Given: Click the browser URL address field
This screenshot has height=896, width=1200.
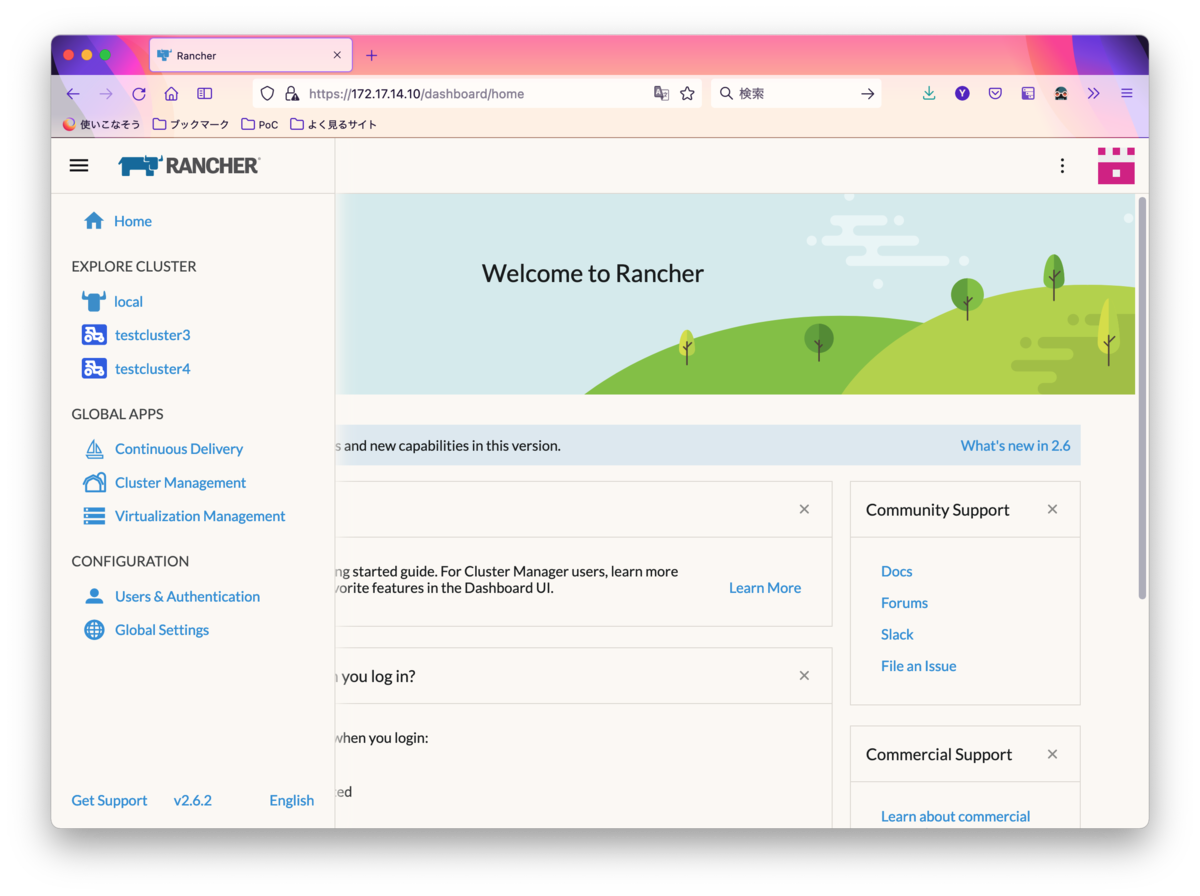Looking at the screenshot, I should point(476,94).
